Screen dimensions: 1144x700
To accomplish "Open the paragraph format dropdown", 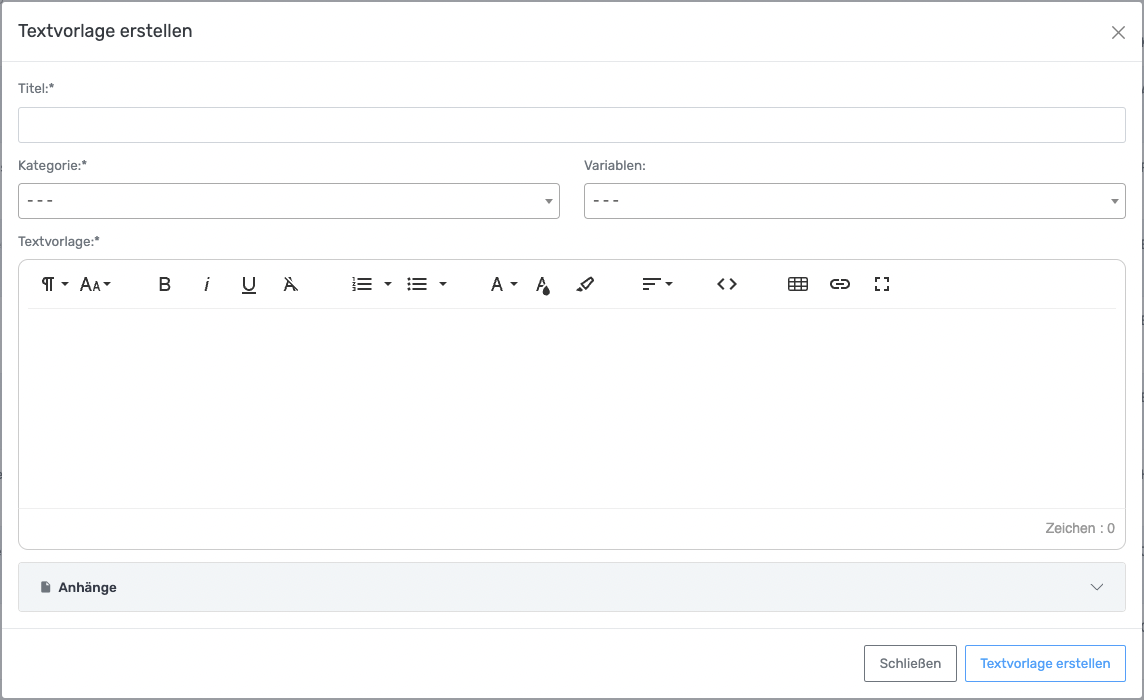I will click(54, 285).
